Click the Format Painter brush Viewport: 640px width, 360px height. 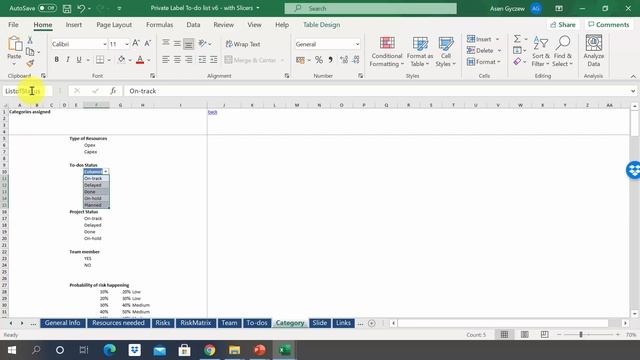tap(30, 63)
